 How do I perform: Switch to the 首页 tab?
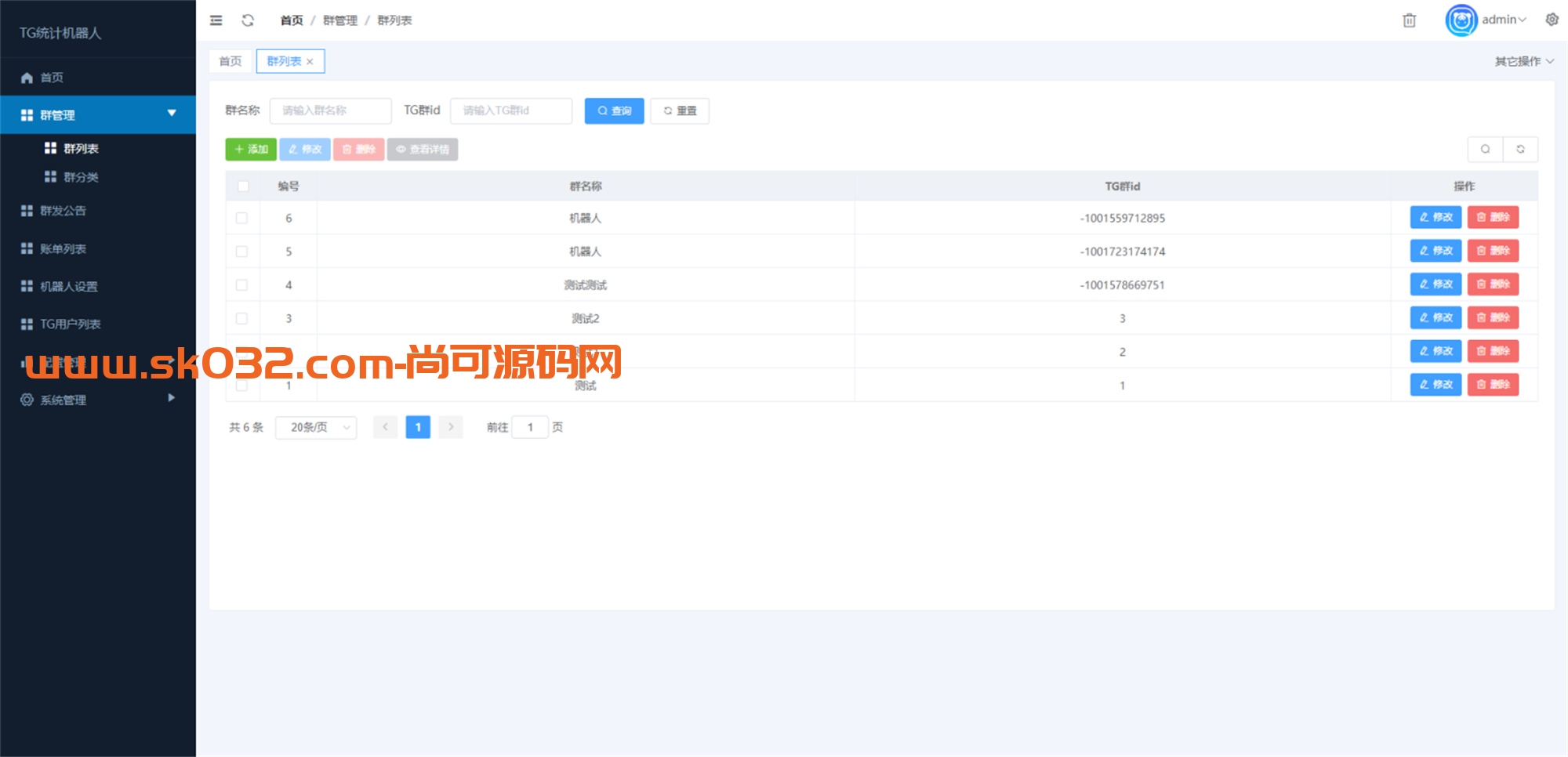click(230, 61)
